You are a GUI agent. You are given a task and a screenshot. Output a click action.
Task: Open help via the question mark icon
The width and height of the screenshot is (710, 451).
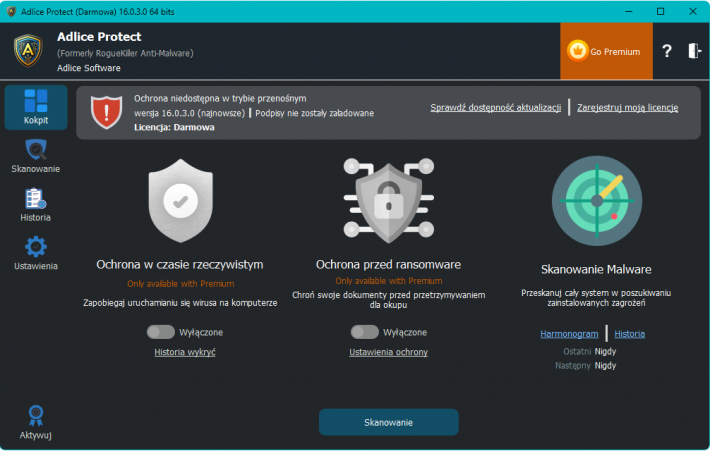[x=667, y=51]
